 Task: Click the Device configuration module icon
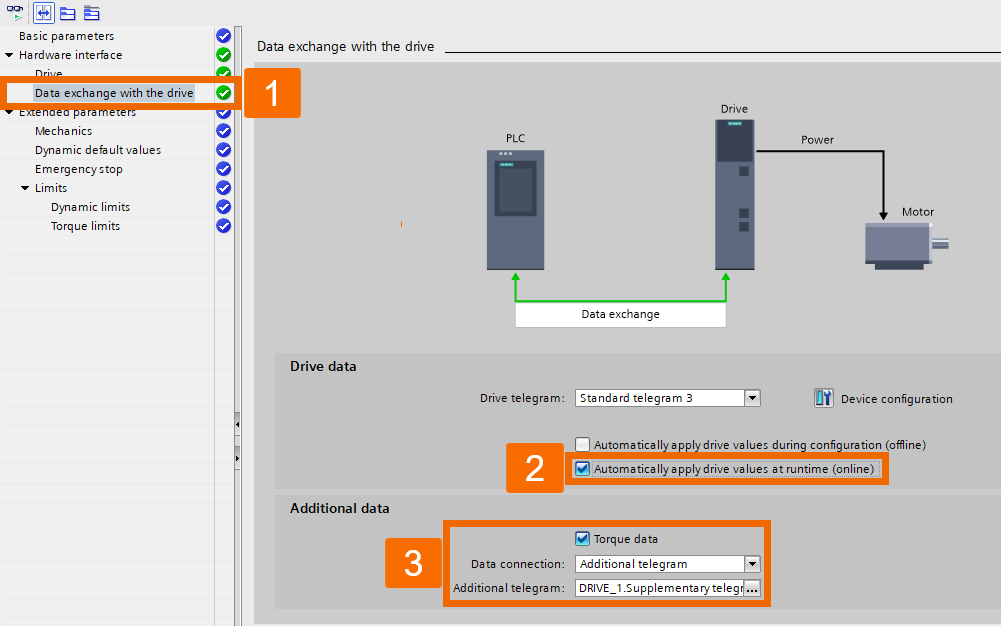(x=822, y=397)
